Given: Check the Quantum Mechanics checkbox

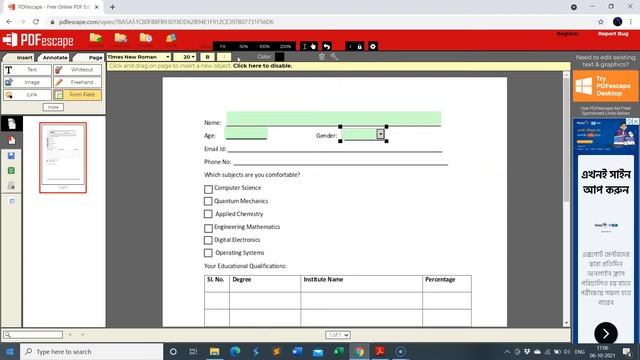Looking at the screenshot, I should click(208, 201).
